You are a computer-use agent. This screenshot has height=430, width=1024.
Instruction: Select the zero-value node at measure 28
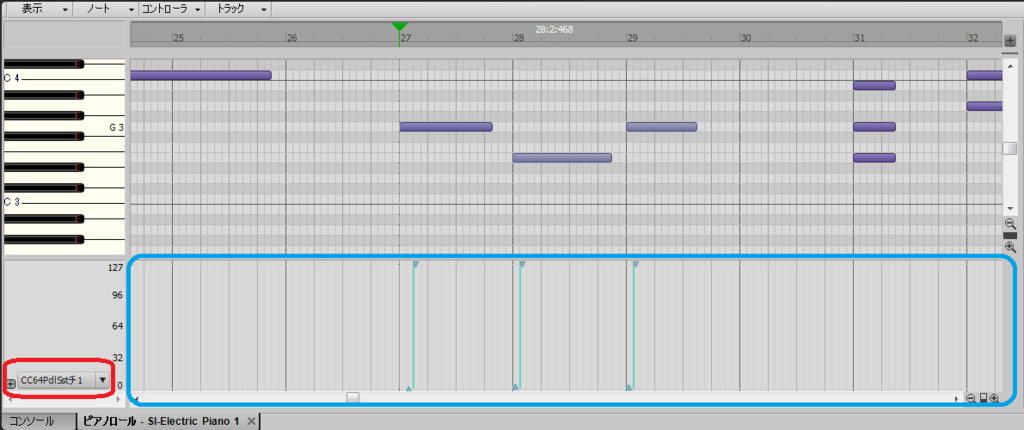click(x=515, y=387)
